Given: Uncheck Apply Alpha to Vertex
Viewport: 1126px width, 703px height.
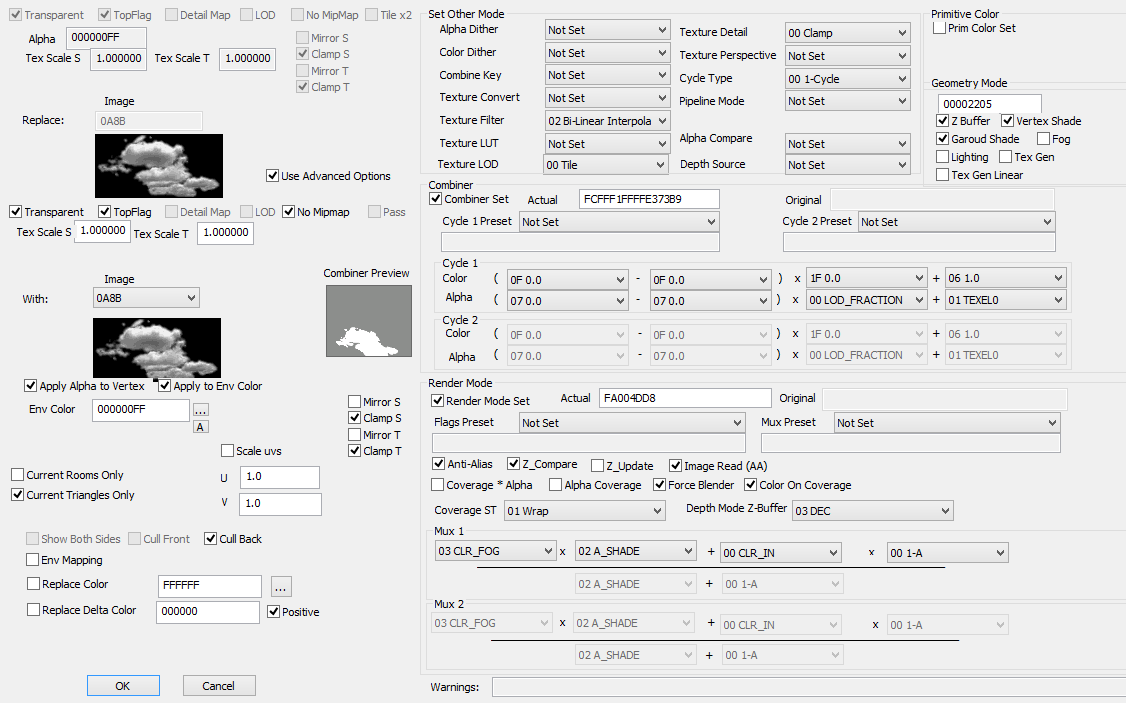Looking at the screenshot, I should pyautogui.click(x=30, y=386).
